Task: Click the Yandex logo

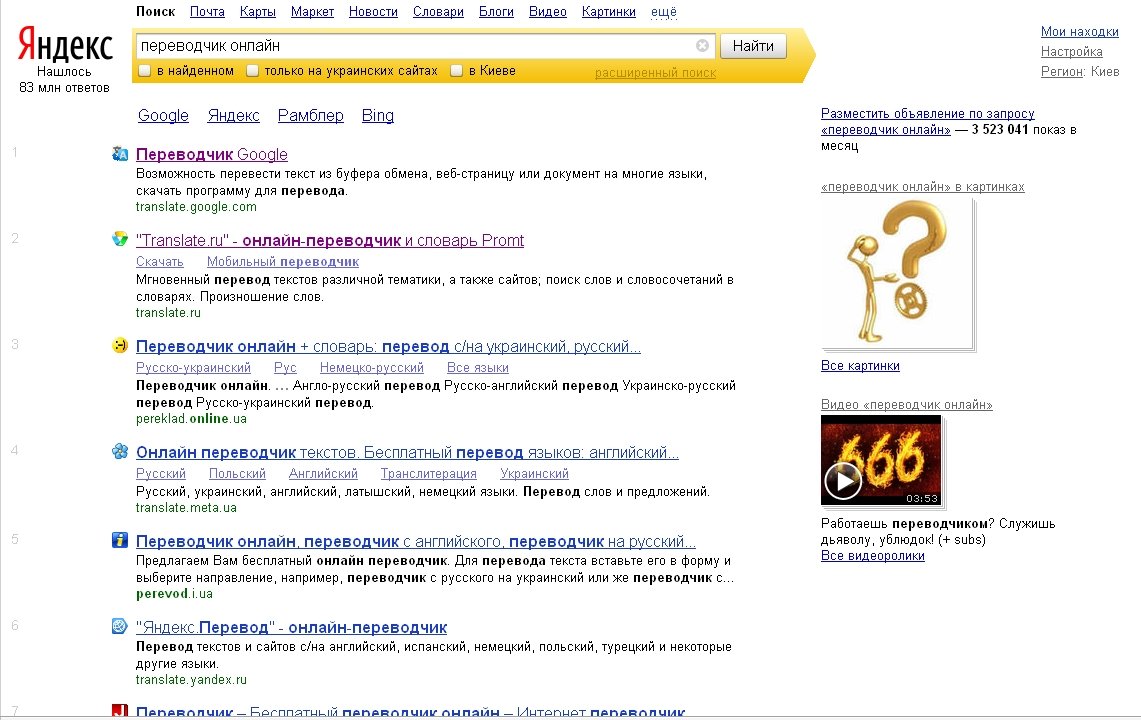Action: click(65, 45)
